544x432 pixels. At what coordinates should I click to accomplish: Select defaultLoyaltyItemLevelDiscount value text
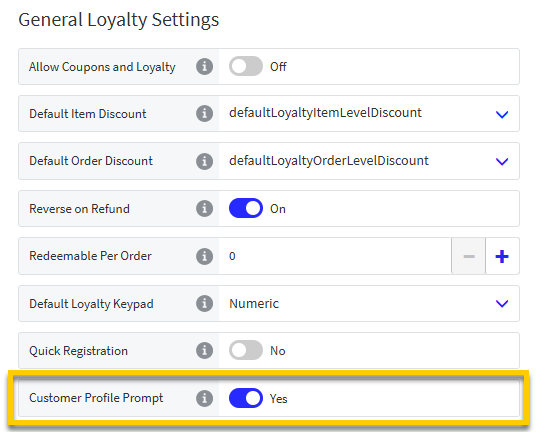click(325, 113)
